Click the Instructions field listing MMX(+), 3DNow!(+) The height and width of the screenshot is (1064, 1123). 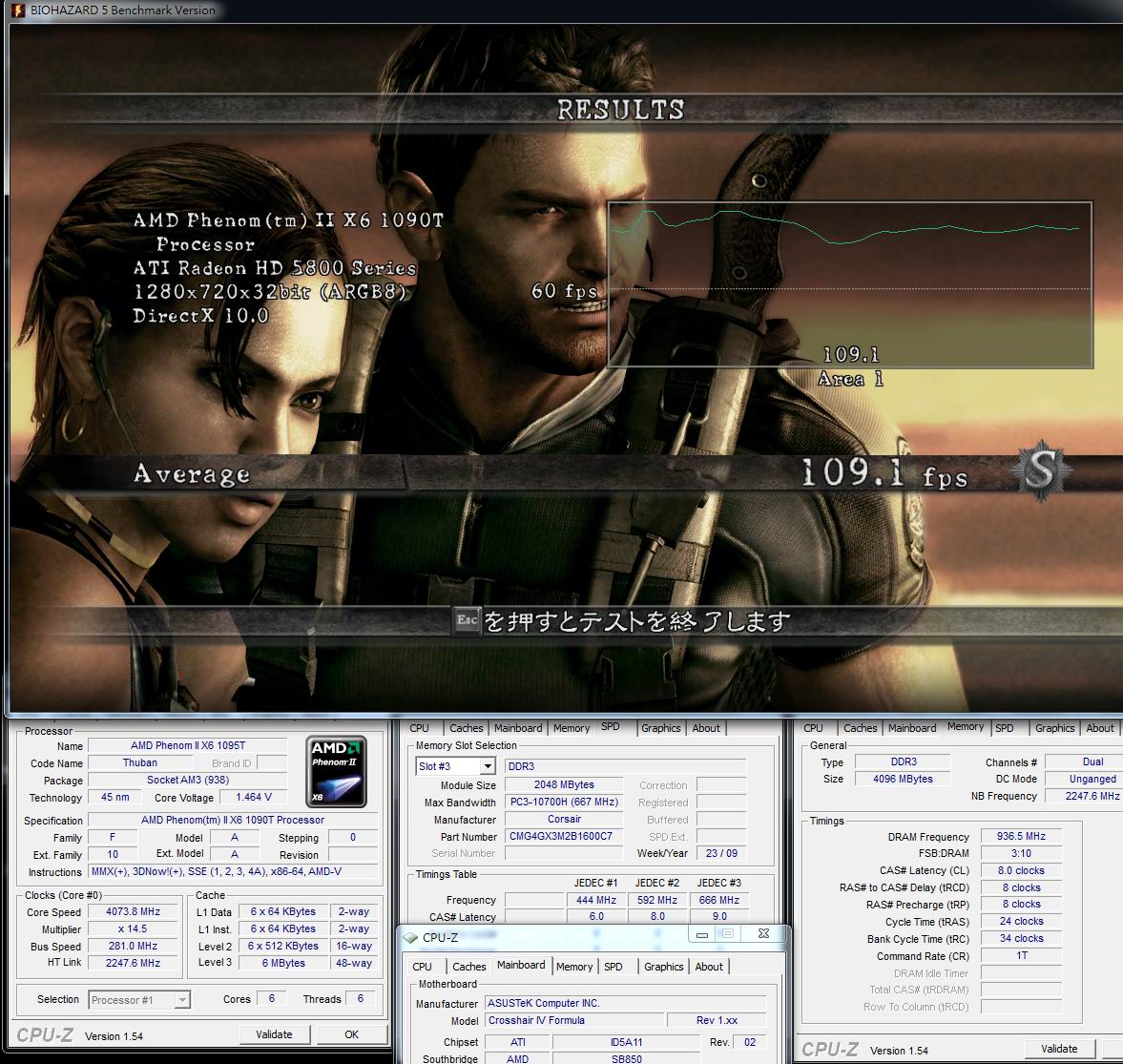coord(233,872)
